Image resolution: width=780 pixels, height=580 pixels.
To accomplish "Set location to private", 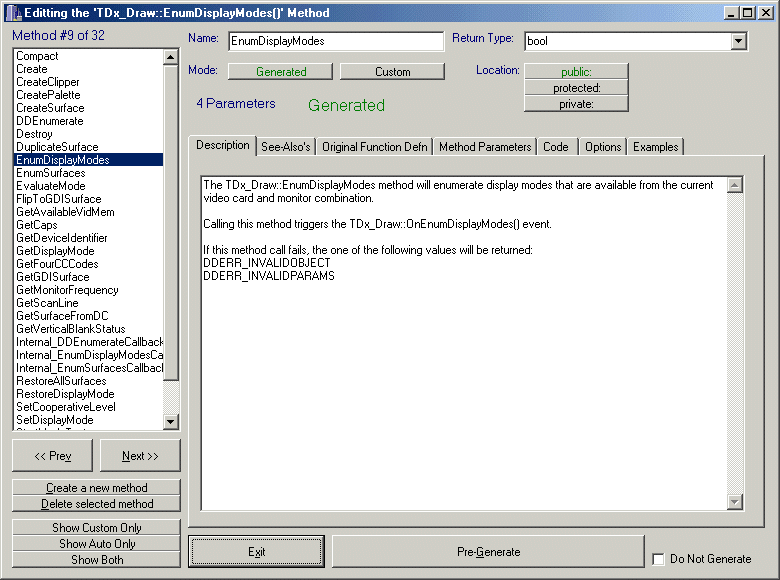I will tap(576, 104).
